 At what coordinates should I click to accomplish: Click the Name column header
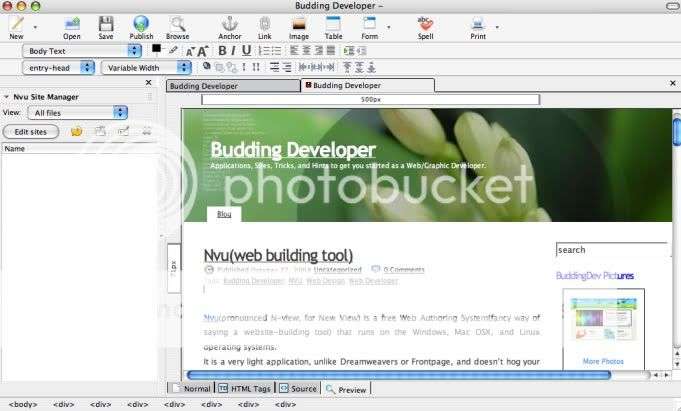tap(79, 149)
